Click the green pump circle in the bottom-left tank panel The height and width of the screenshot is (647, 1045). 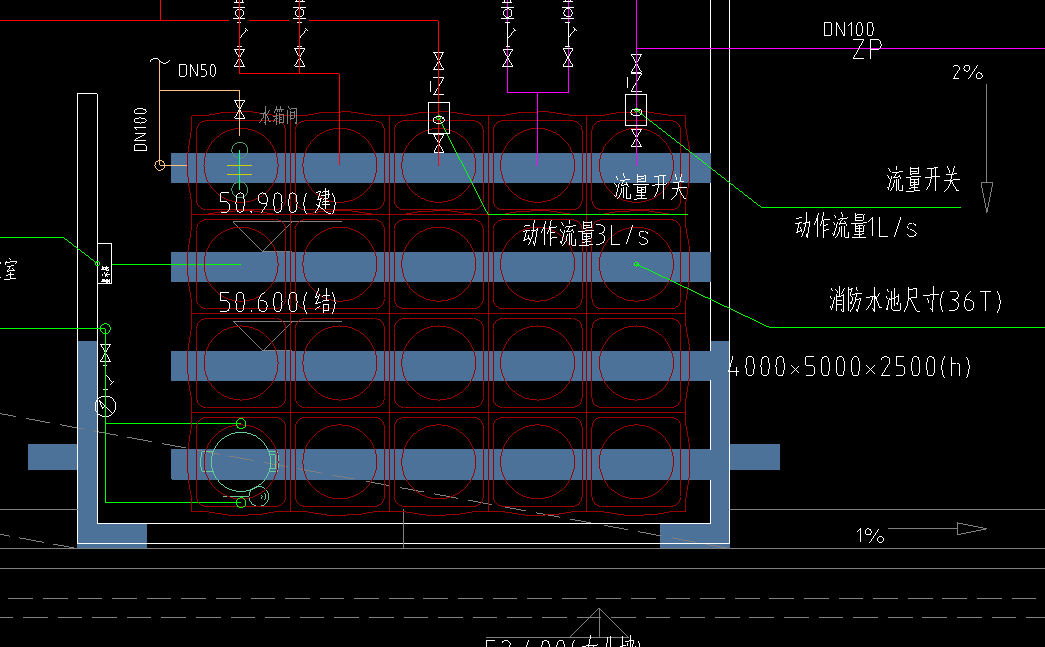coord(241,461)
